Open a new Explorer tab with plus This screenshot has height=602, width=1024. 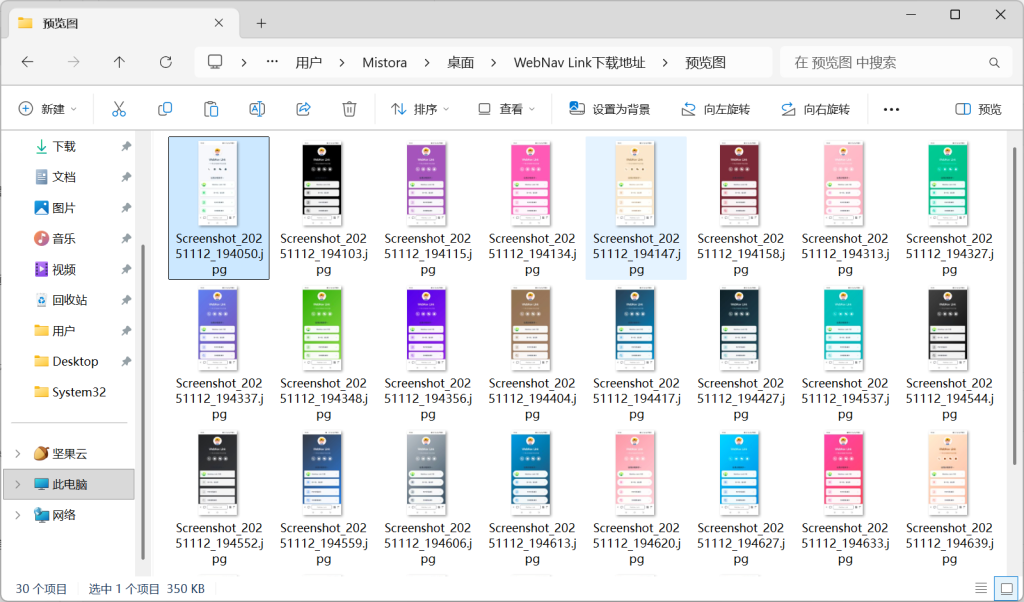click(x=260, y=22)
